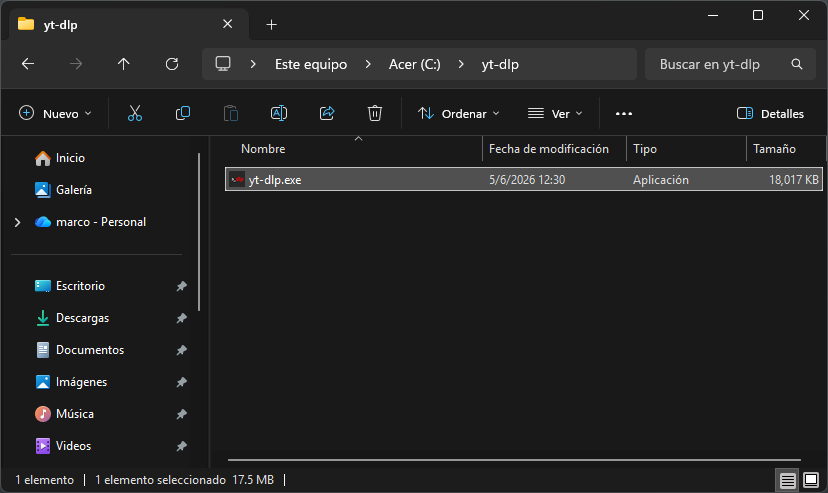Viewport: 828px width, 493px height.
Task: Select the yt-dlp.exe file name
Action: pos(275,180)
